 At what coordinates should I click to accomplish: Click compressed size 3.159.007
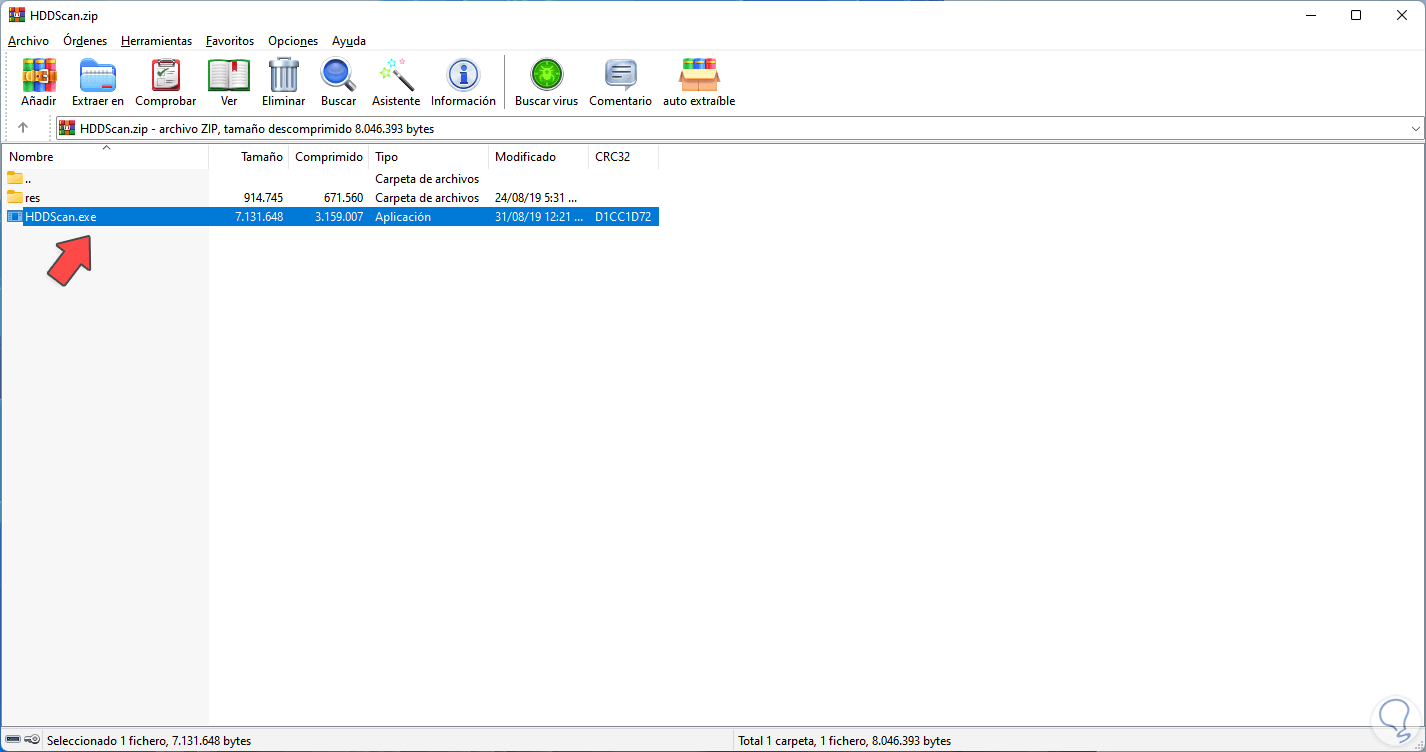(x=339, y=216)
